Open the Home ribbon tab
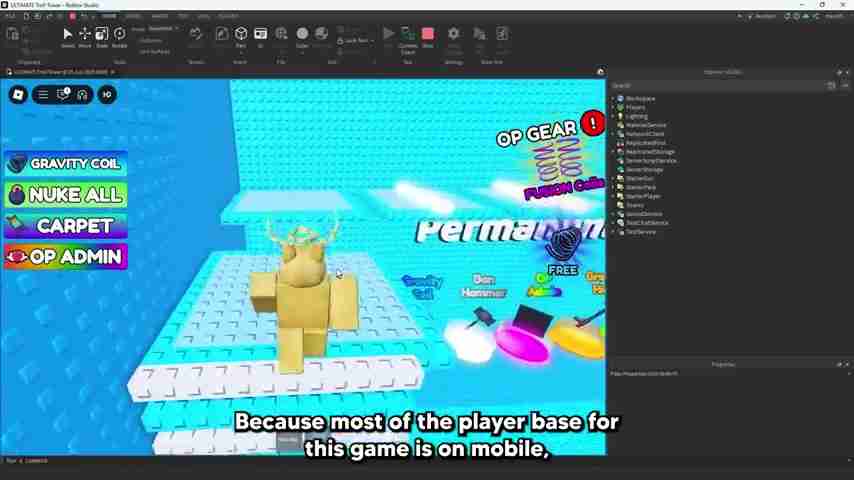Image resolution: width=854 pixels, height=480 pixels. pyautogui.click(x=109, y=16)
